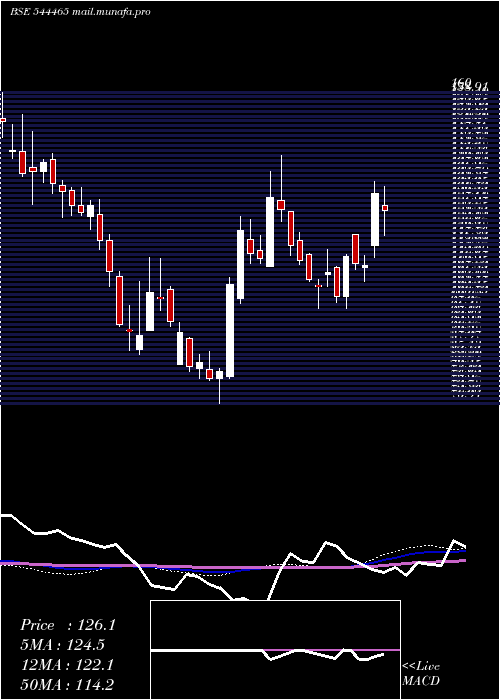Open the MACD inset chart box

pyautogui.click(x=275, y=650)
